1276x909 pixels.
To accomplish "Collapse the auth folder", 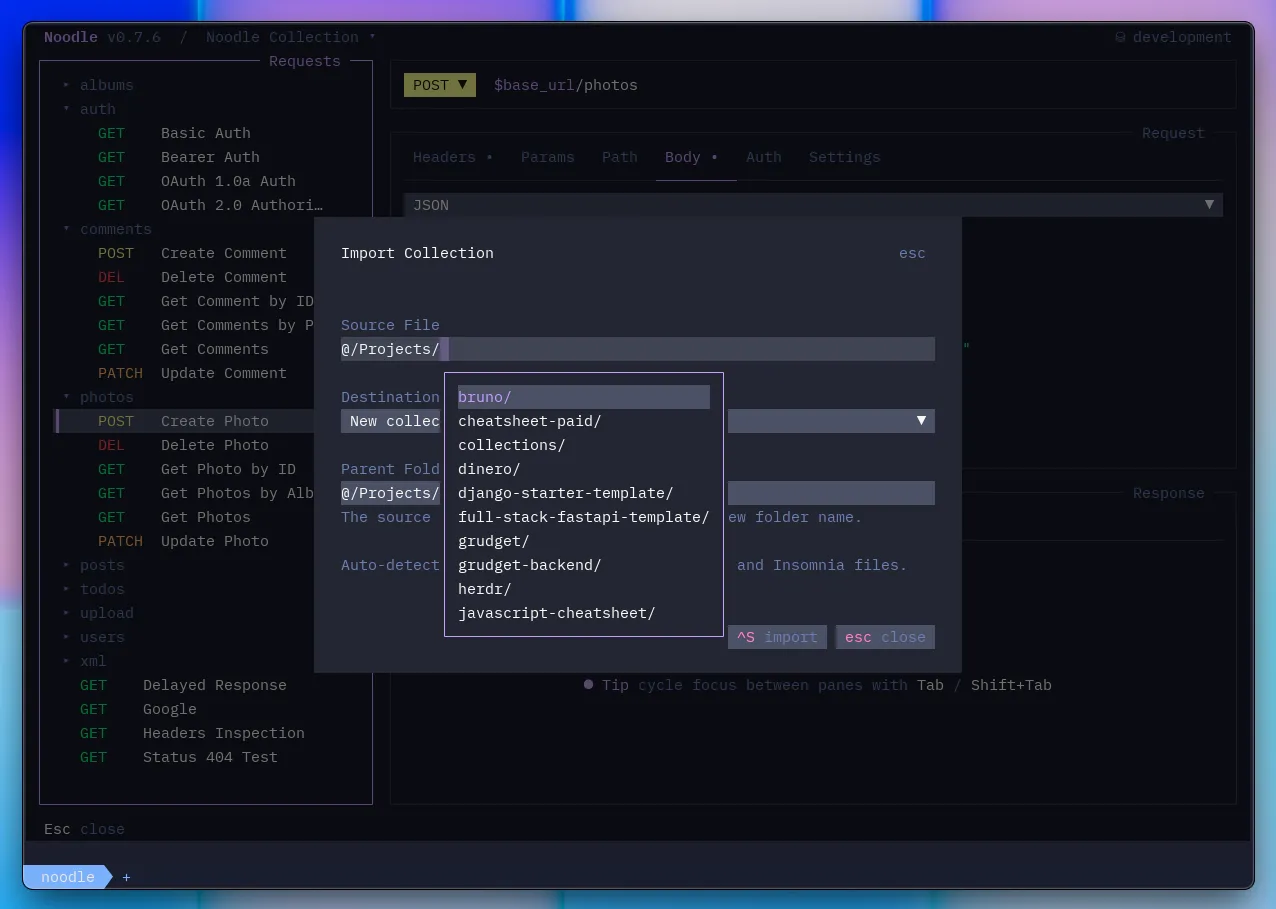I will (x=89, y=109).
